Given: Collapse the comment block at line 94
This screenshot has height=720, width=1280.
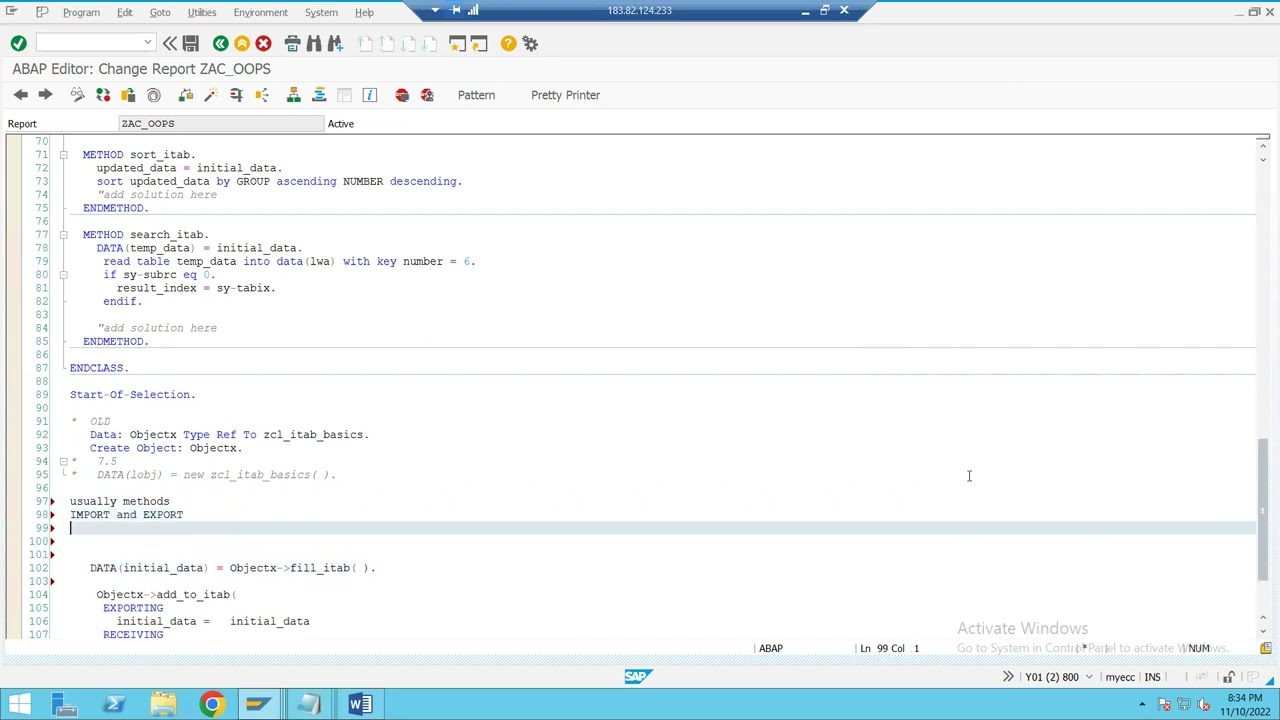Looking at the screenshot, I should (x=63, y=461).
